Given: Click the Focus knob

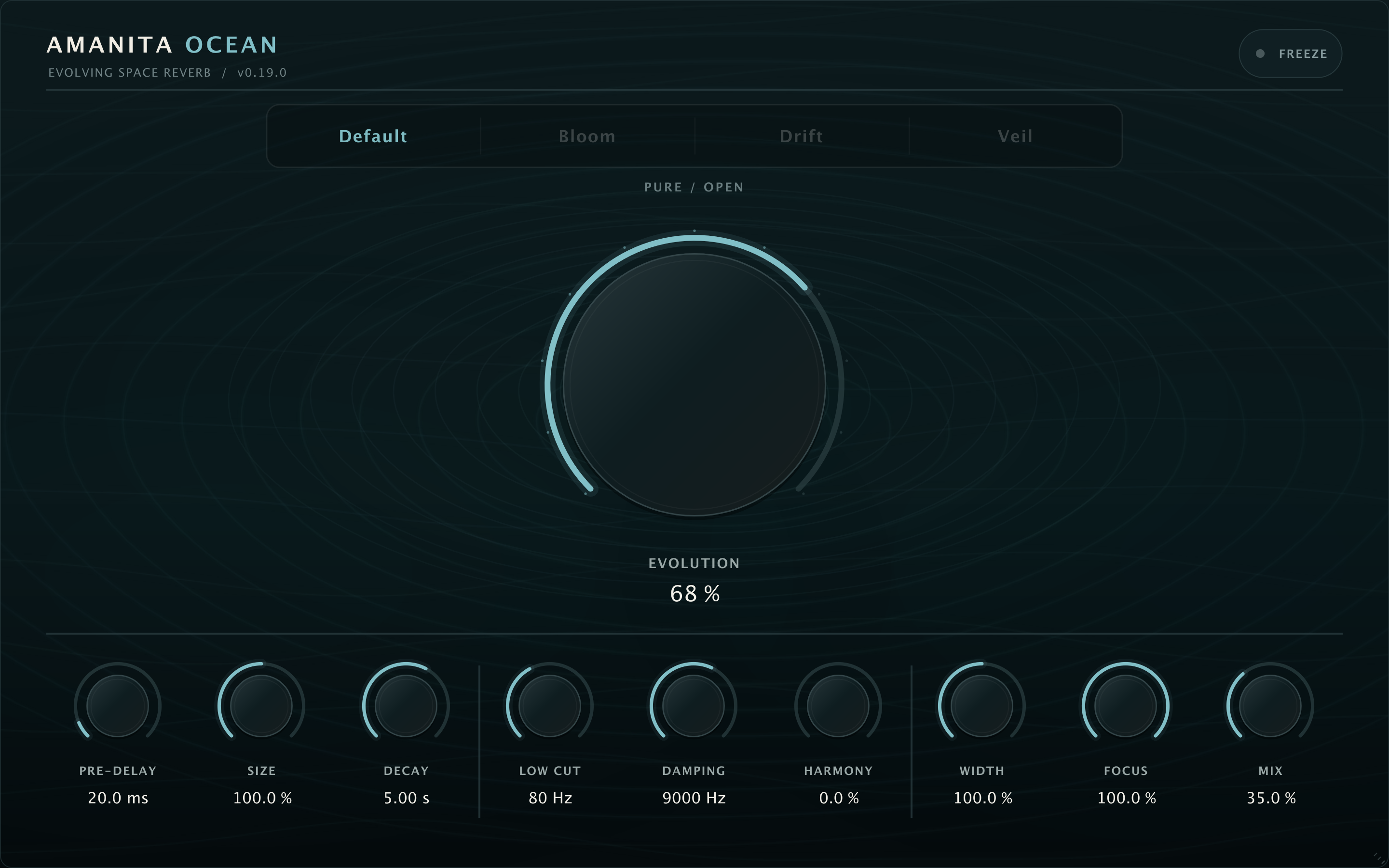Looking at the screenshot, I should tap(1126, 705).
